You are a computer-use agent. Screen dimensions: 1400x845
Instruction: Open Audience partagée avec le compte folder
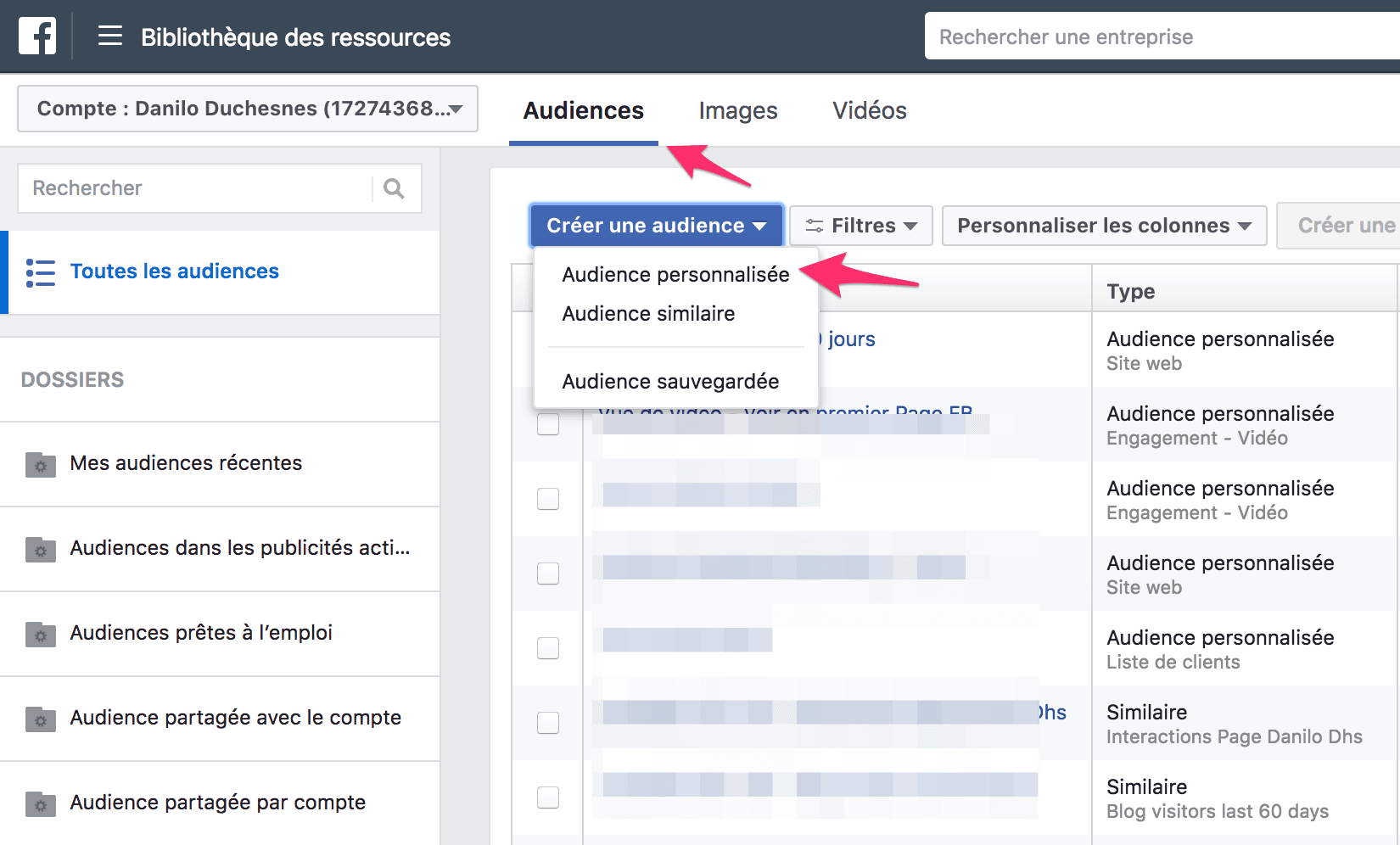220,718
